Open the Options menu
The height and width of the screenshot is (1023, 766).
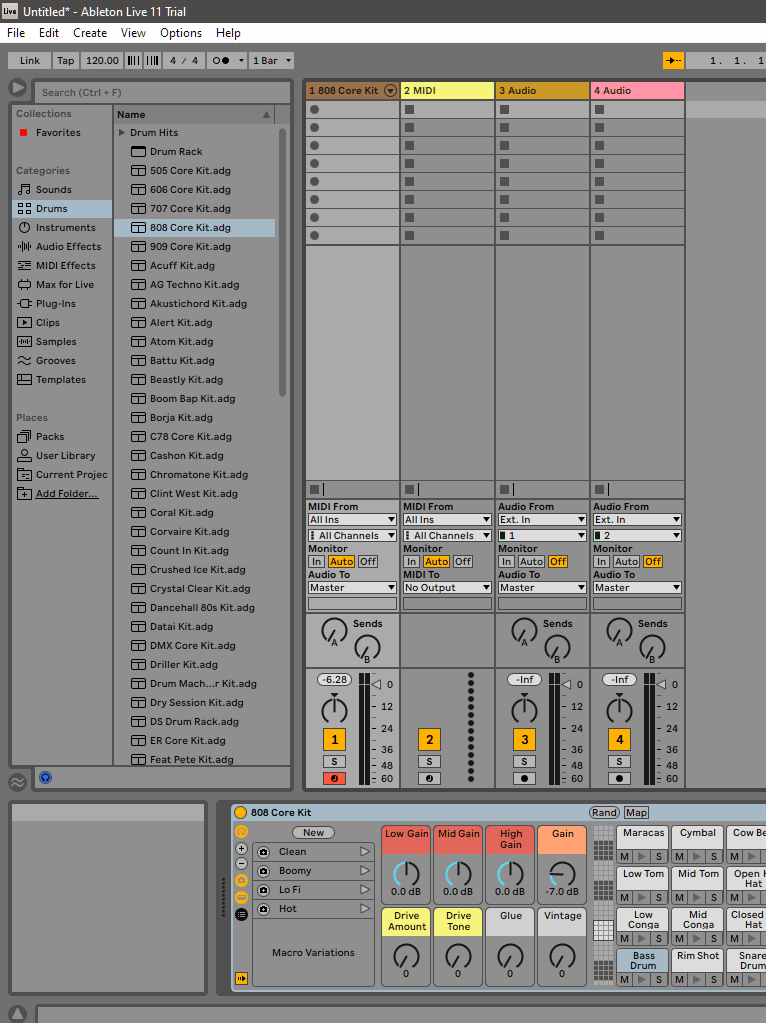[181, 33]
